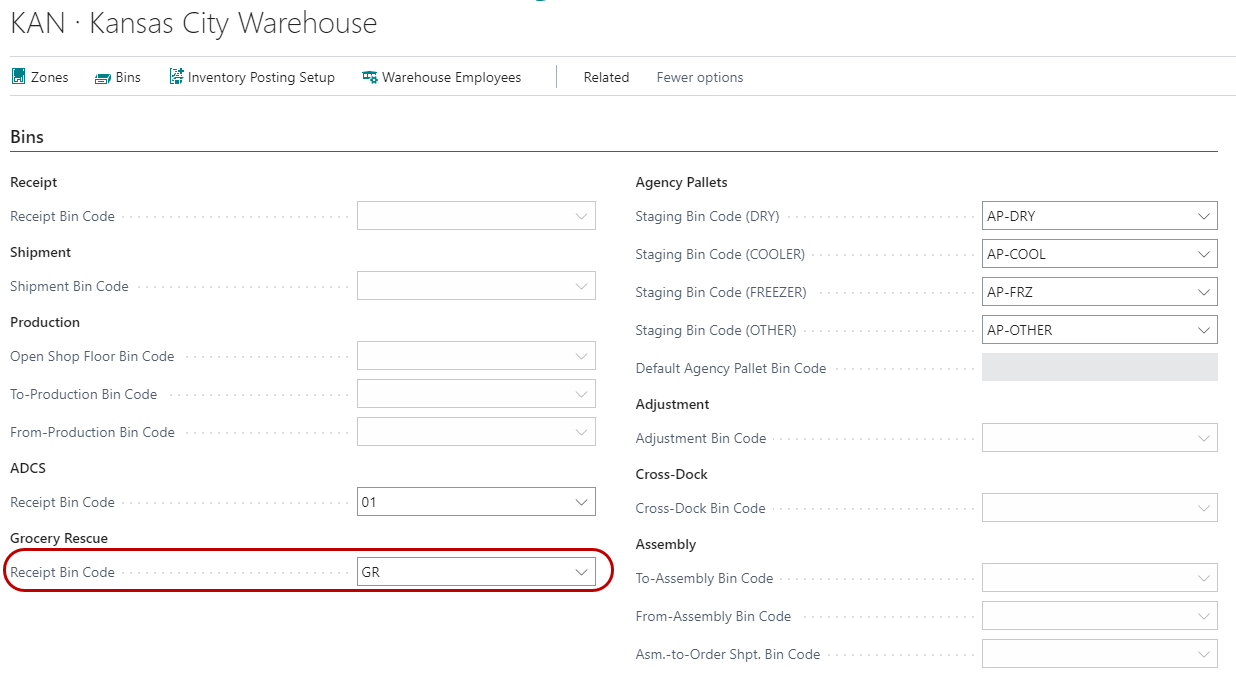Open the Related menu
This screenshot has height=676, width=1236.
coord(606,77)
